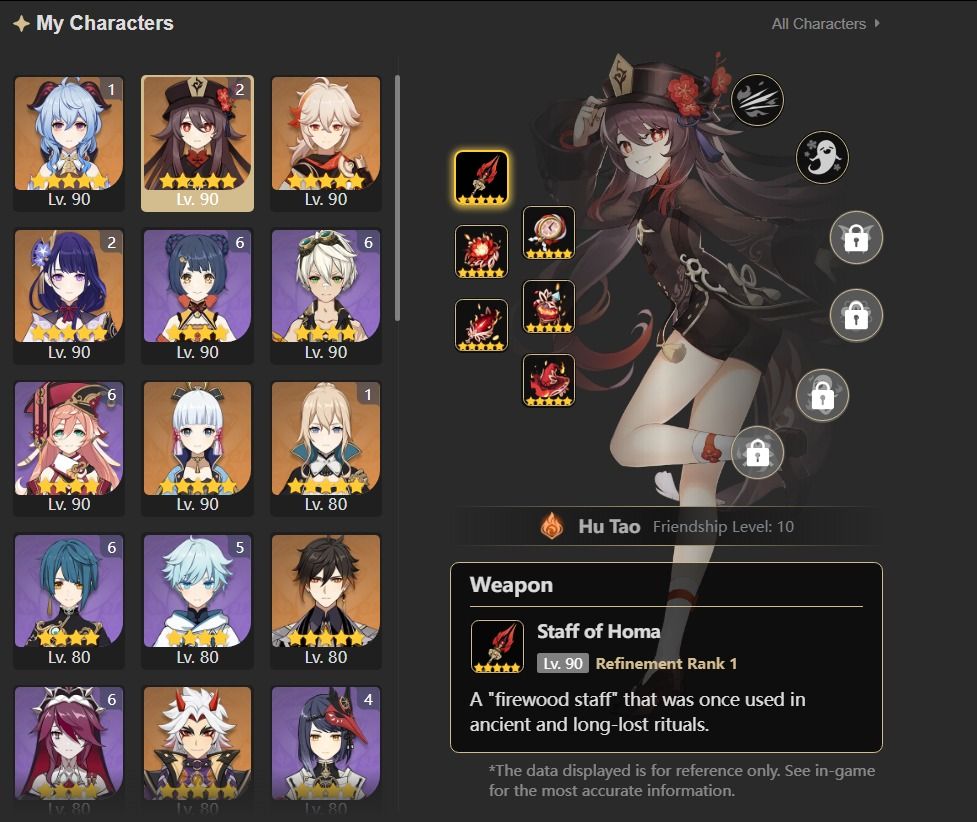Click the bottom locked constellation near foot
This screenshot has width=977, height=822.
pyautogui.click(x=757, y=452)
